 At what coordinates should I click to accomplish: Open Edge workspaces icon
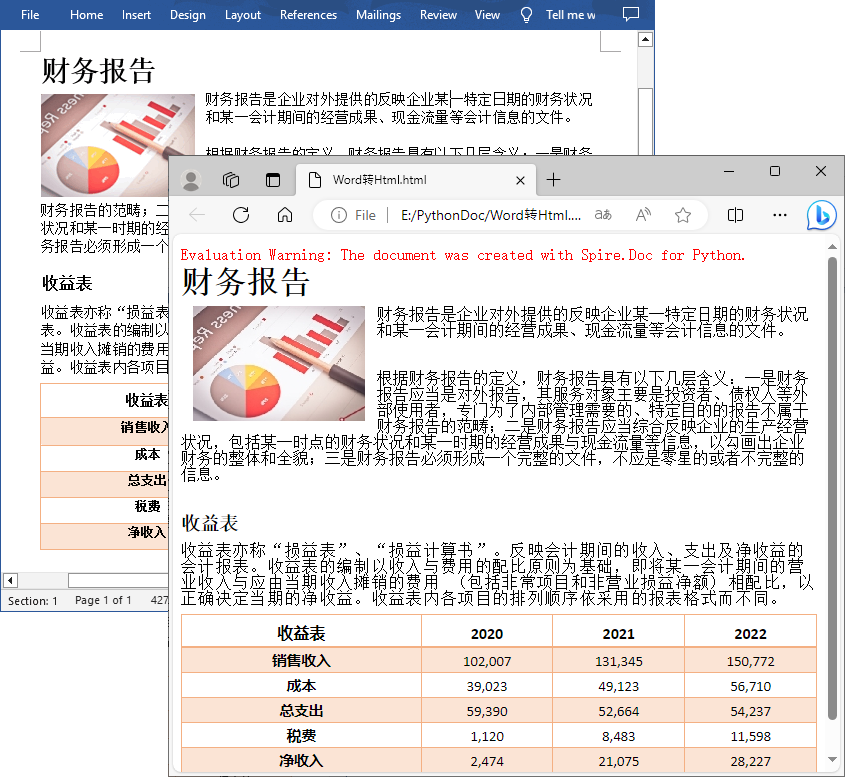pyautogui.click(x=231, y=180)
